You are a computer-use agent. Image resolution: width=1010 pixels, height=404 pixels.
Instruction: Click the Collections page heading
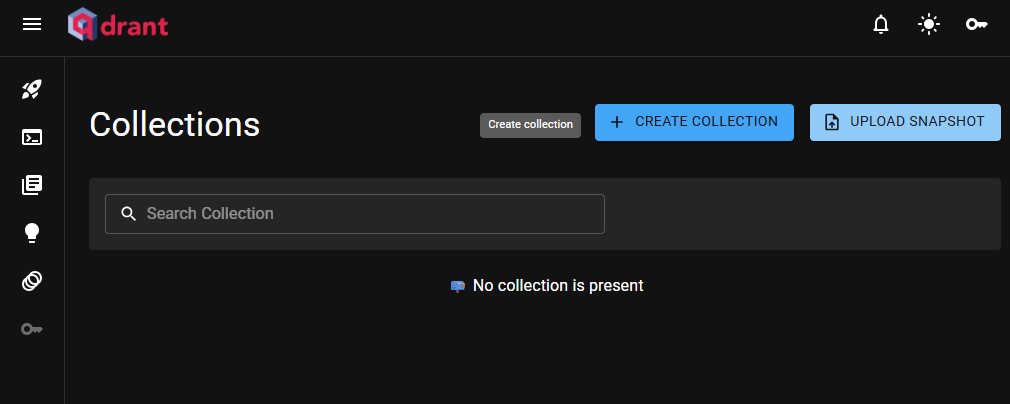[x=175, y=124]
